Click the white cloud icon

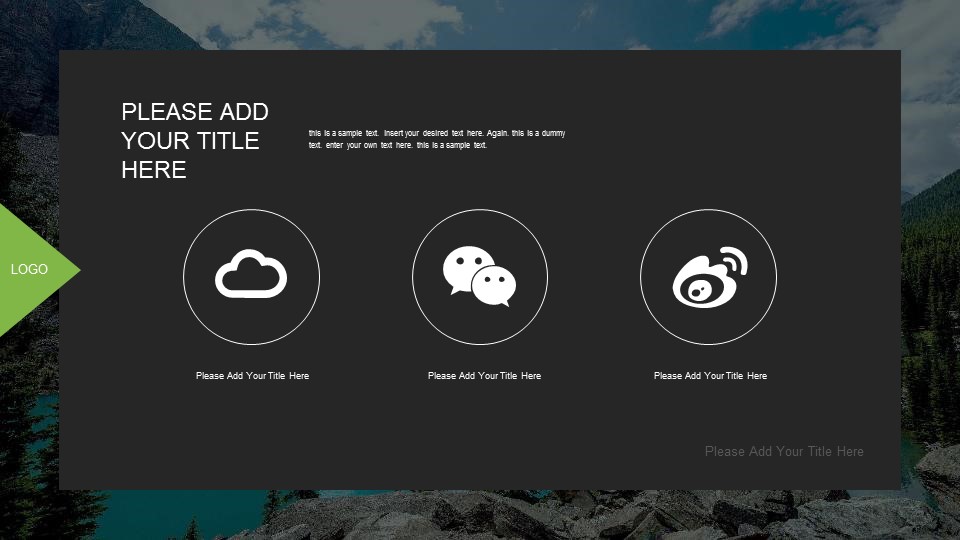pos(251,275)
